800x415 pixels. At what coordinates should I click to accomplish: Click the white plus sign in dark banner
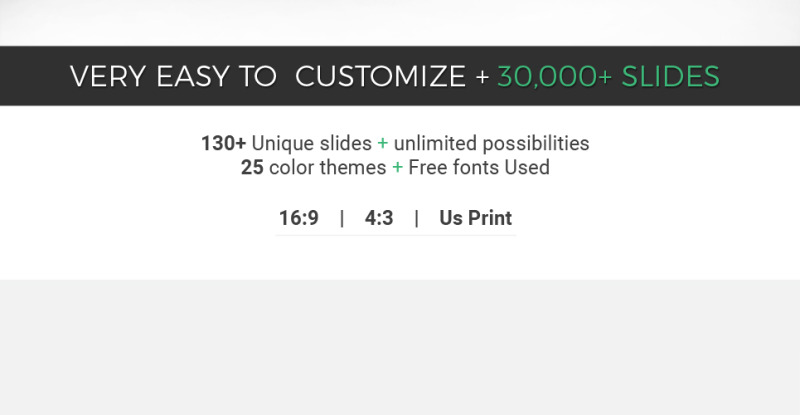(x=482, y=78)
